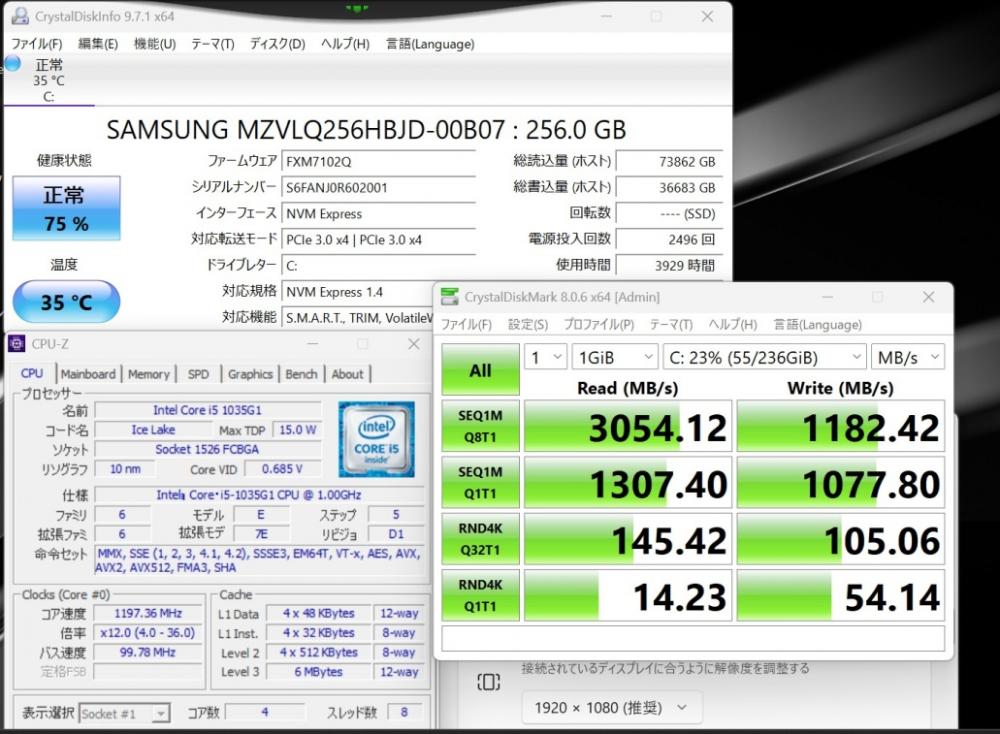Screen dimensions: 1000x734
Task: Click the Max TDP value 15.0 W
Action: coord(297,430)
